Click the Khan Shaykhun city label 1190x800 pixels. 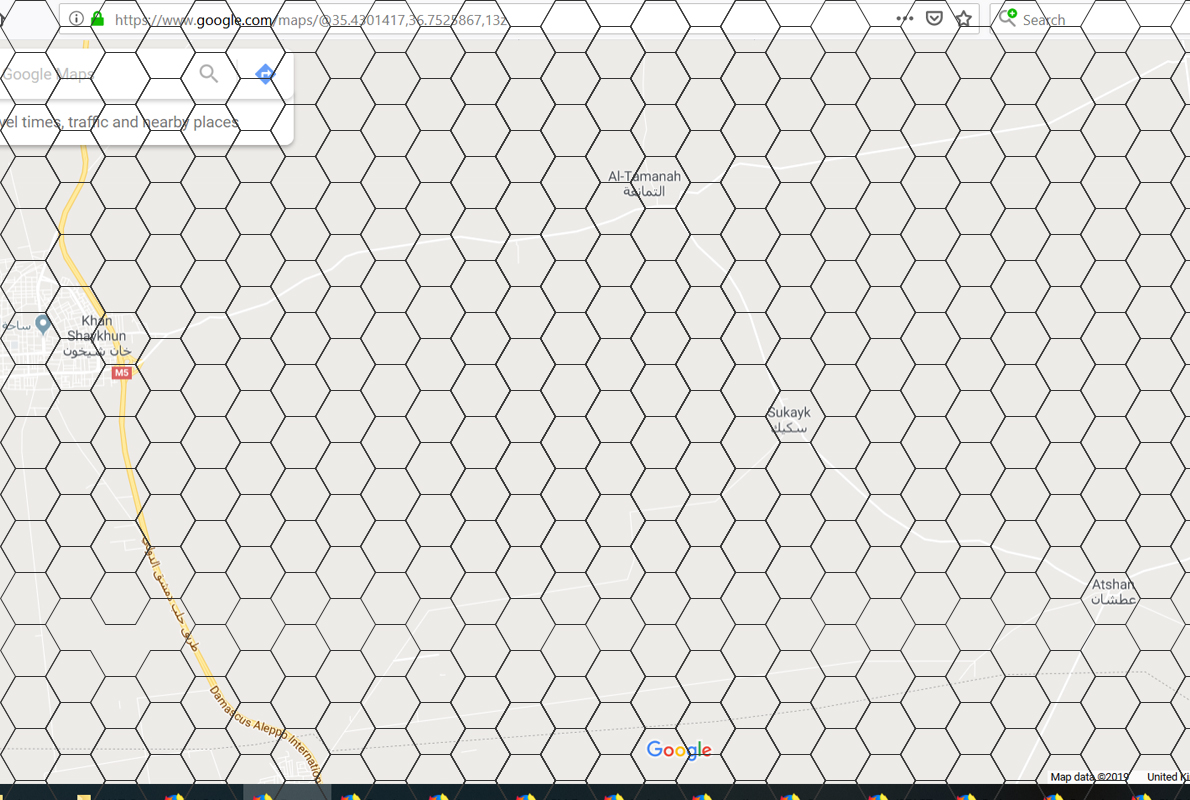[96, 335]
